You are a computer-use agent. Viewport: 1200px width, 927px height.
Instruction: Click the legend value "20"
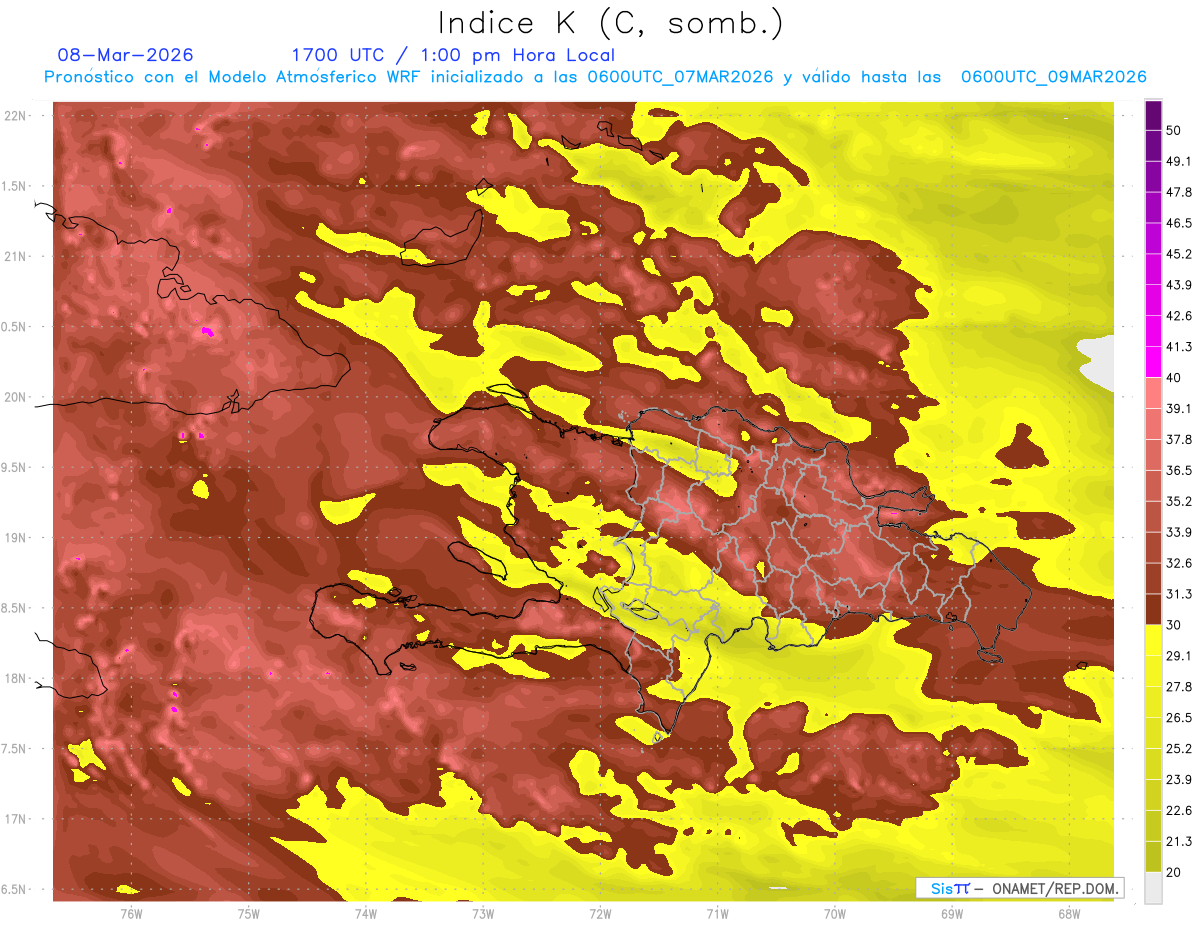coord(1174,872)
